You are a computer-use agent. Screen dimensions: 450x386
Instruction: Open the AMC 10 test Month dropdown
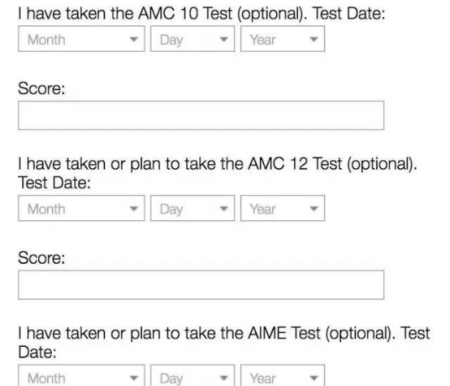click(81, 39)
